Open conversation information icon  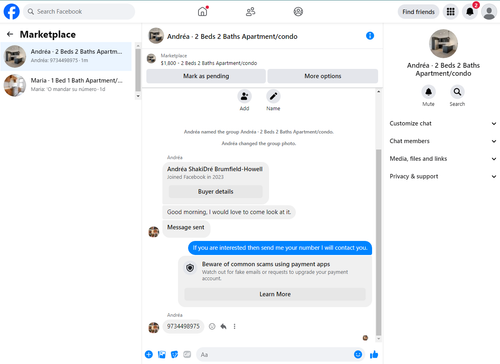click(370, 36)
